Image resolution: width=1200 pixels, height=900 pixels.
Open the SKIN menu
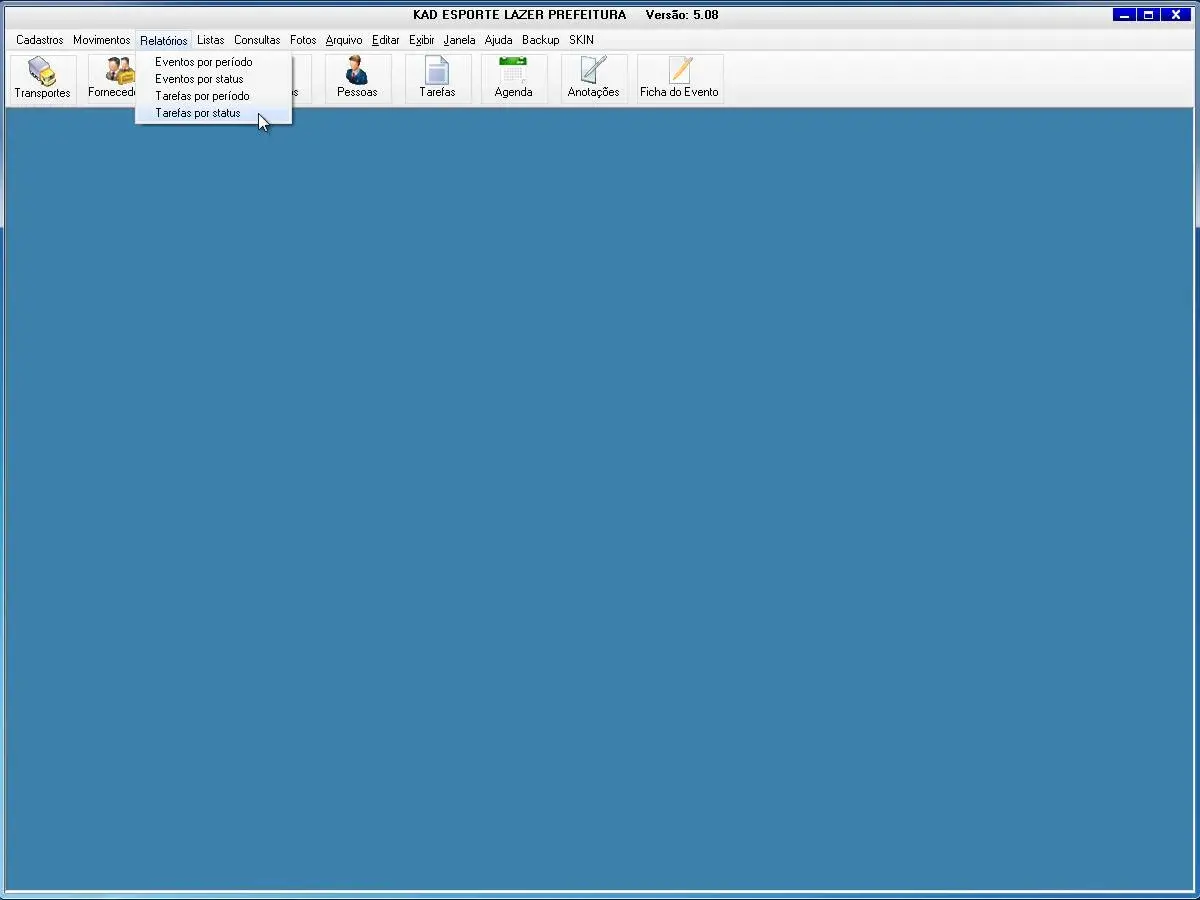coord(581,40)
